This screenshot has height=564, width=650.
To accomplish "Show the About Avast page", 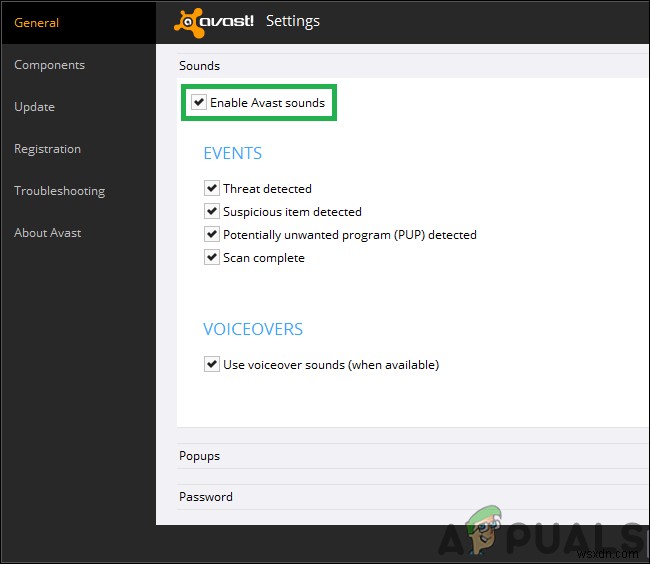I will tap(47, 233).
